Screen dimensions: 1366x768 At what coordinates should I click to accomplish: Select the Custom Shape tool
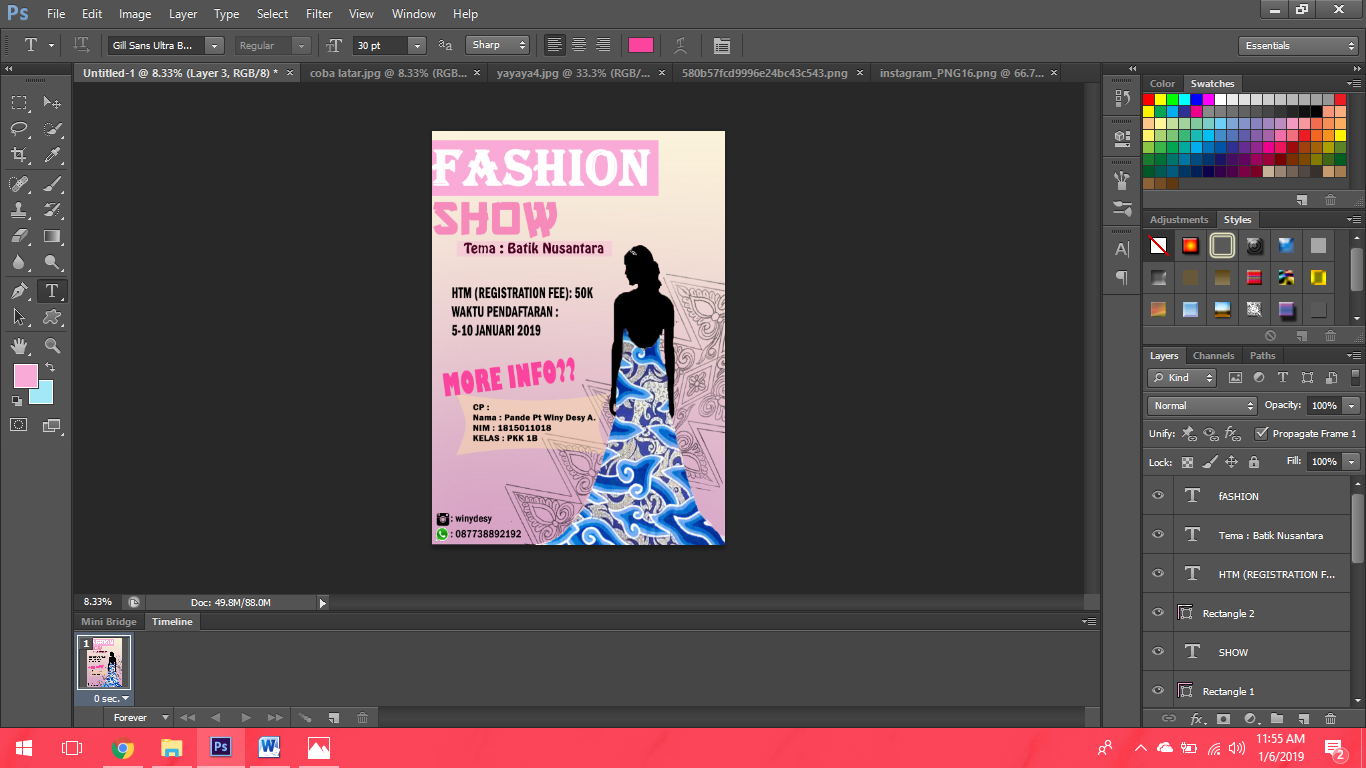[x=53, y=317]
